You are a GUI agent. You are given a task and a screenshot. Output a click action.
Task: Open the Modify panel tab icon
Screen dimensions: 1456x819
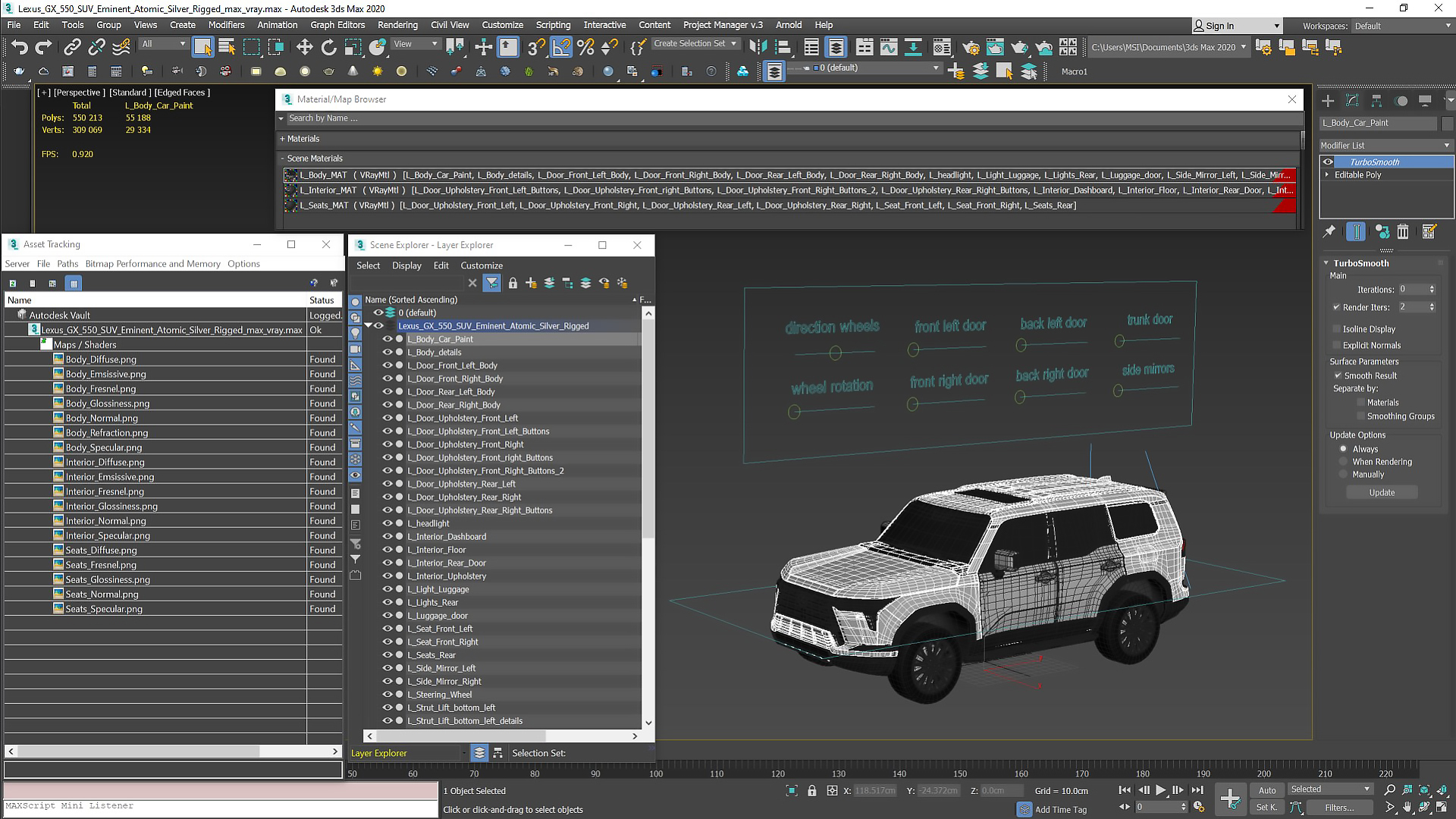(1352, 101)
